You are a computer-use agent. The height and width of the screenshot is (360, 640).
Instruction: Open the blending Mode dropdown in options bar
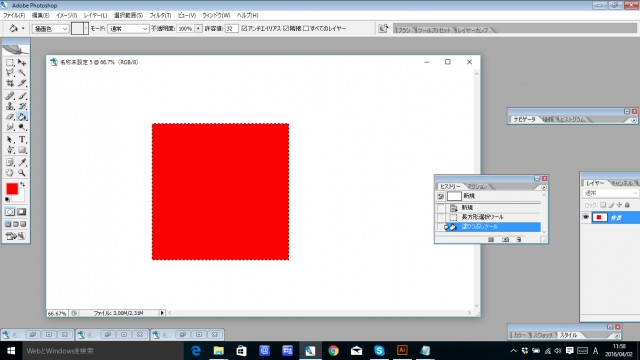pos(128,29)
